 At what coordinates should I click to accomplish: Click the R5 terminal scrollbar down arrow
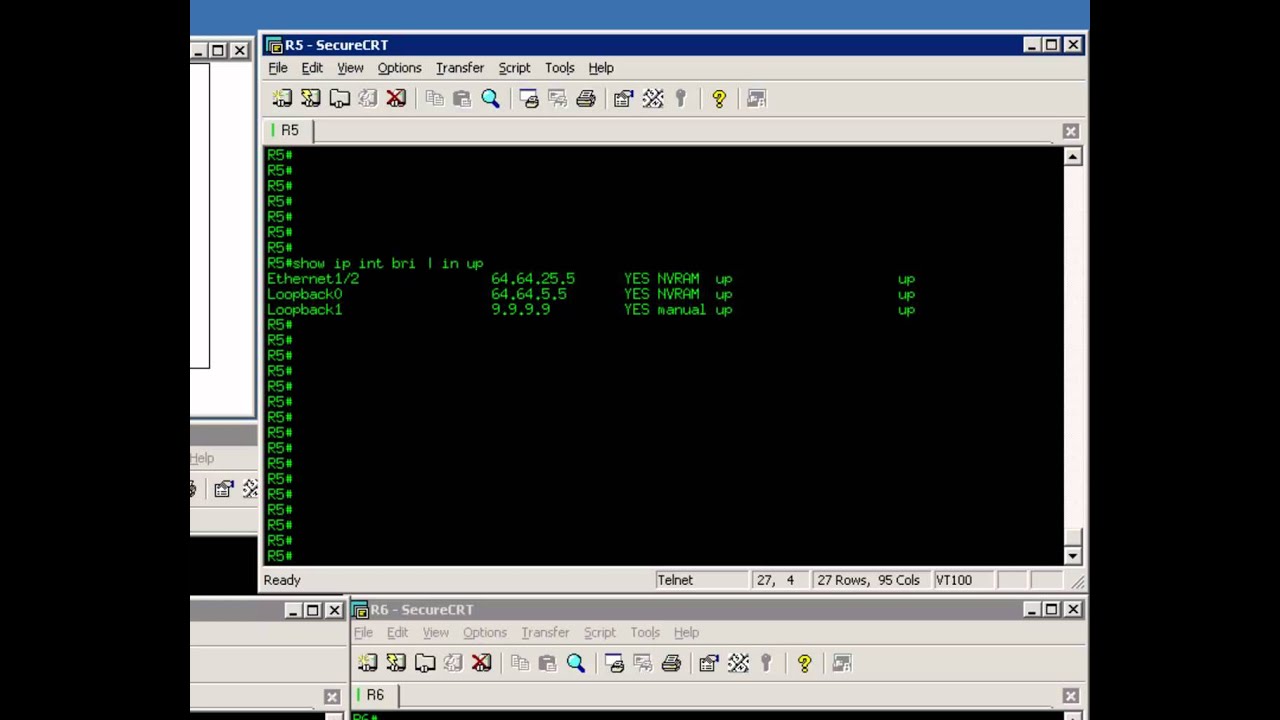pos(1073,556)
